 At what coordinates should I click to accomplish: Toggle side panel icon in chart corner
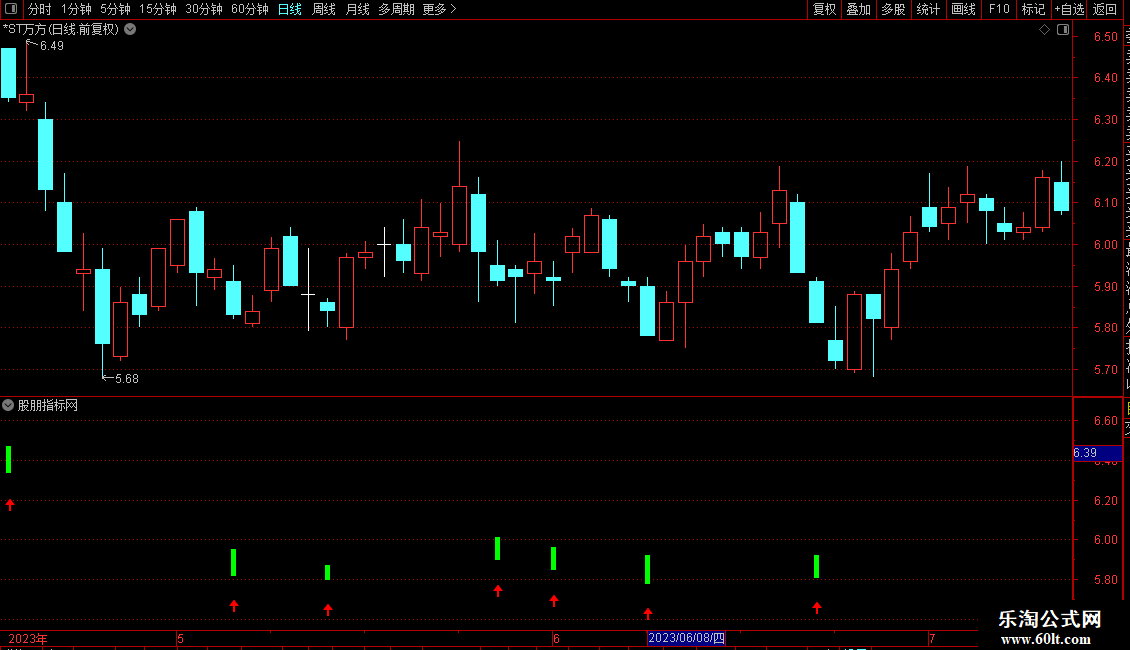point(1063,30)
